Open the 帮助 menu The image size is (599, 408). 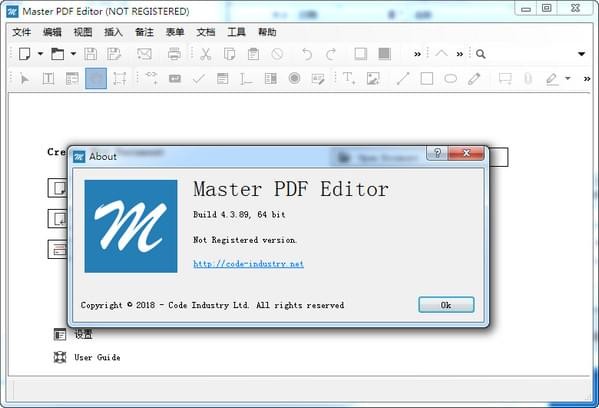click(x=267, y=32)
